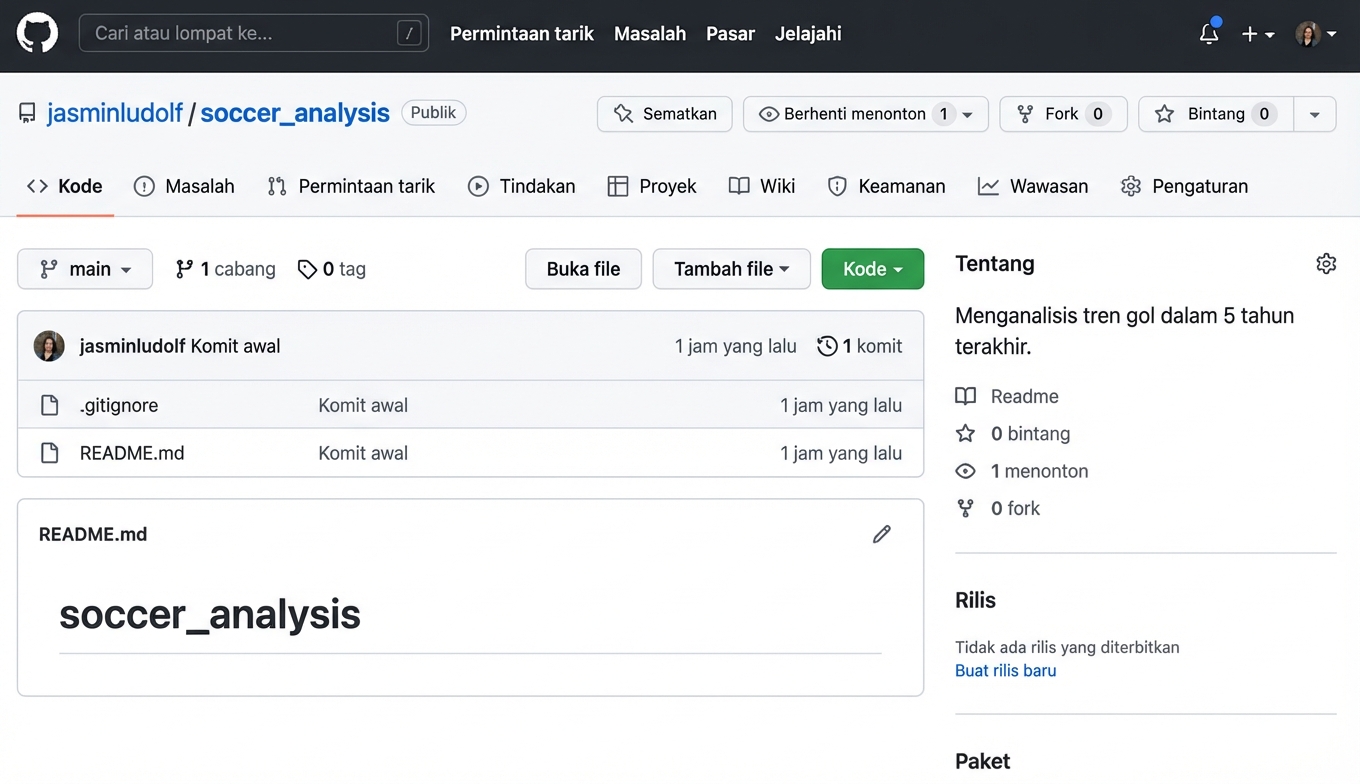Switch to the Tindakan tab
The image size is (1360, 784).
pos(522,186)
